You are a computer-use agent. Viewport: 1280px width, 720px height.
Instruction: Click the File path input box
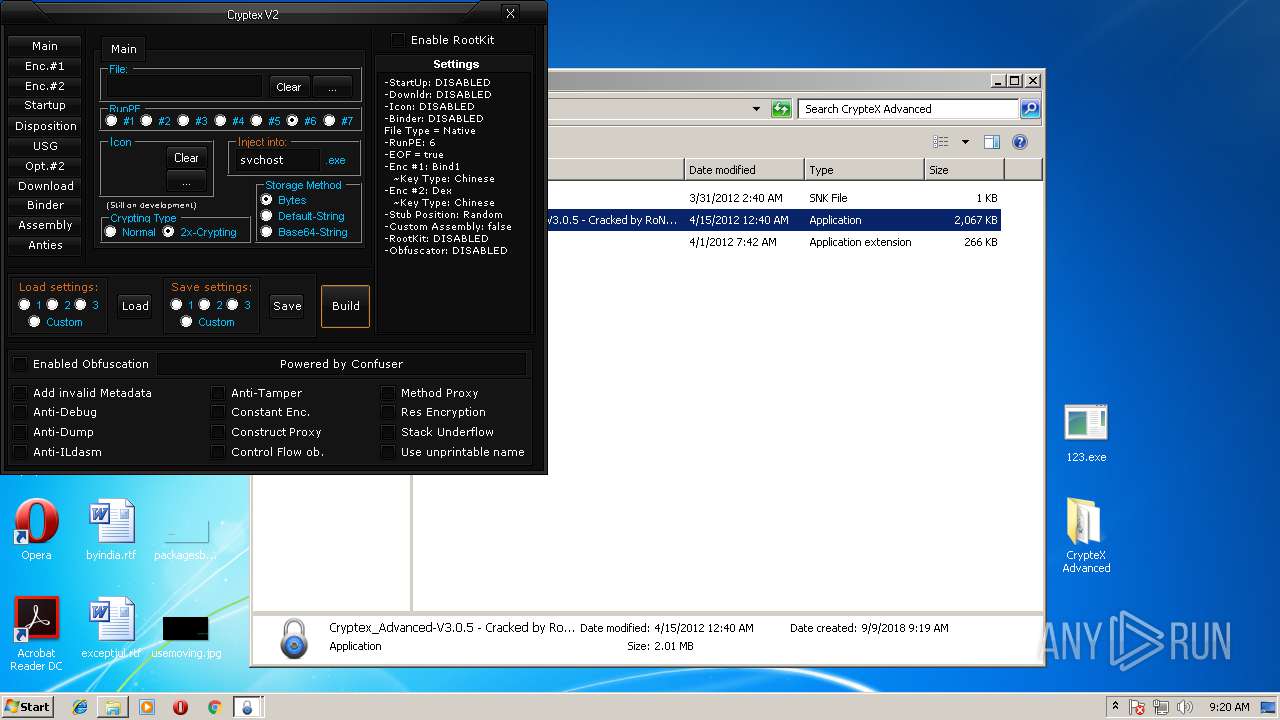185,87
